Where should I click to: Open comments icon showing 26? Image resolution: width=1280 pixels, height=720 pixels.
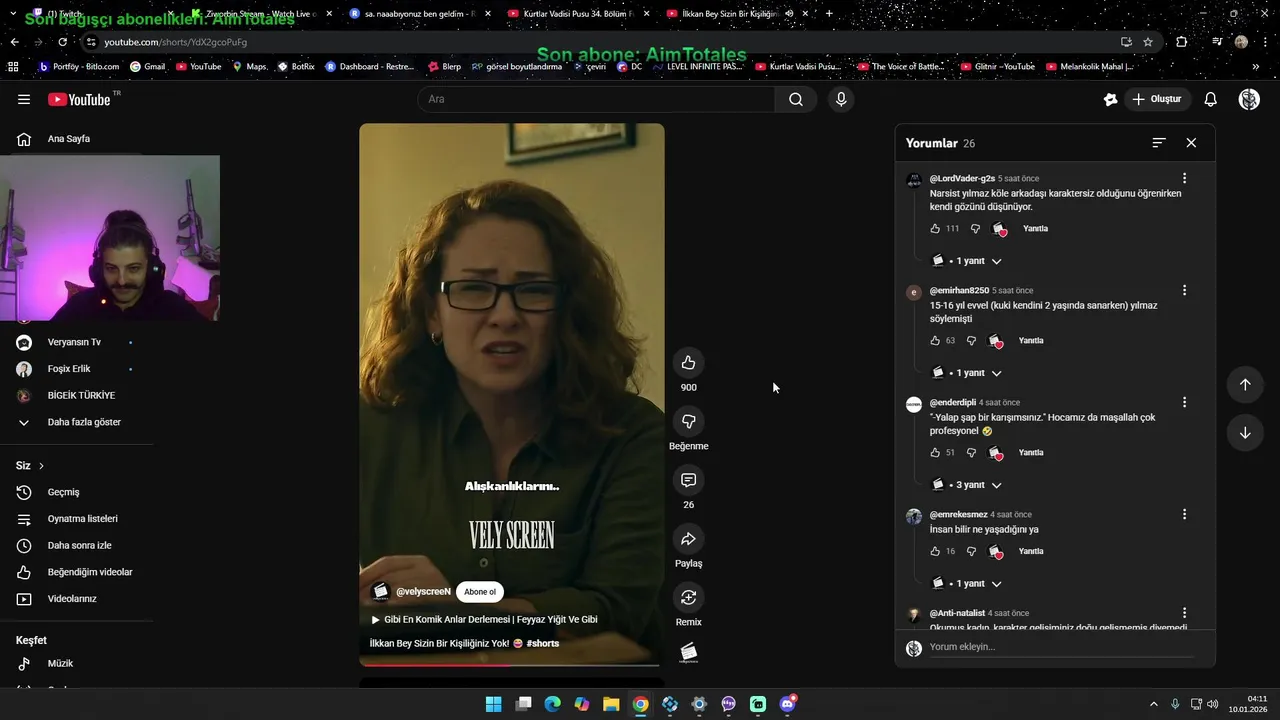coord(688,480)
